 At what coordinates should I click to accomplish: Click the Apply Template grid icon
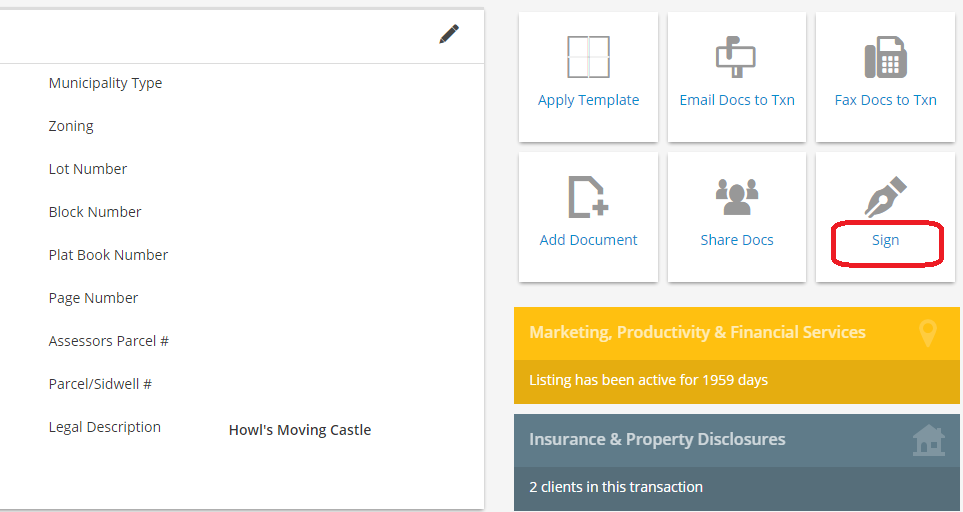pyautogui.click(x=588, y=57)
